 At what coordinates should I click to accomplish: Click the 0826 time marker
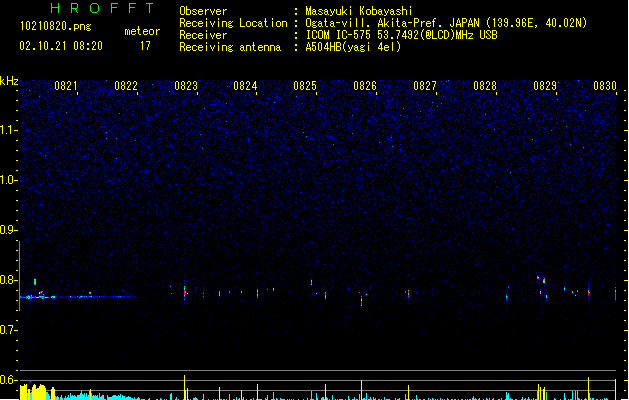pos(365,86)
